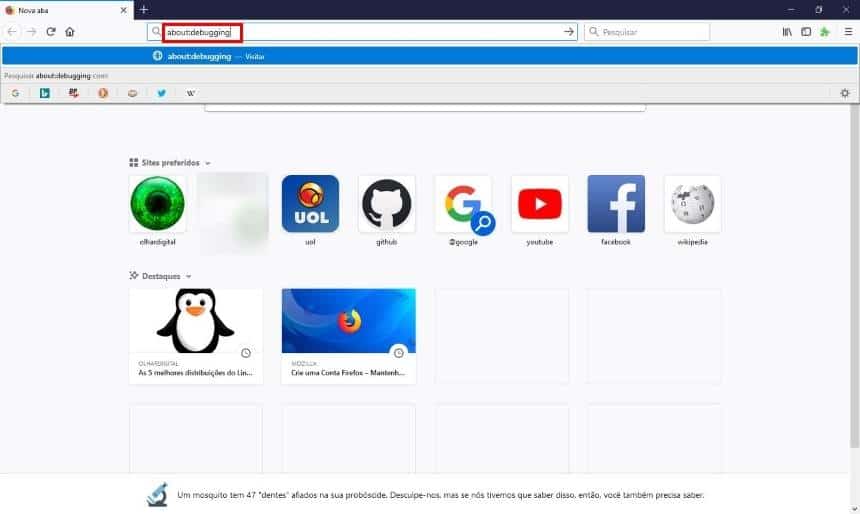Screen dimensions: 860x514
Task: Focus the Pesquisar search box
Action: coord(647,32)
